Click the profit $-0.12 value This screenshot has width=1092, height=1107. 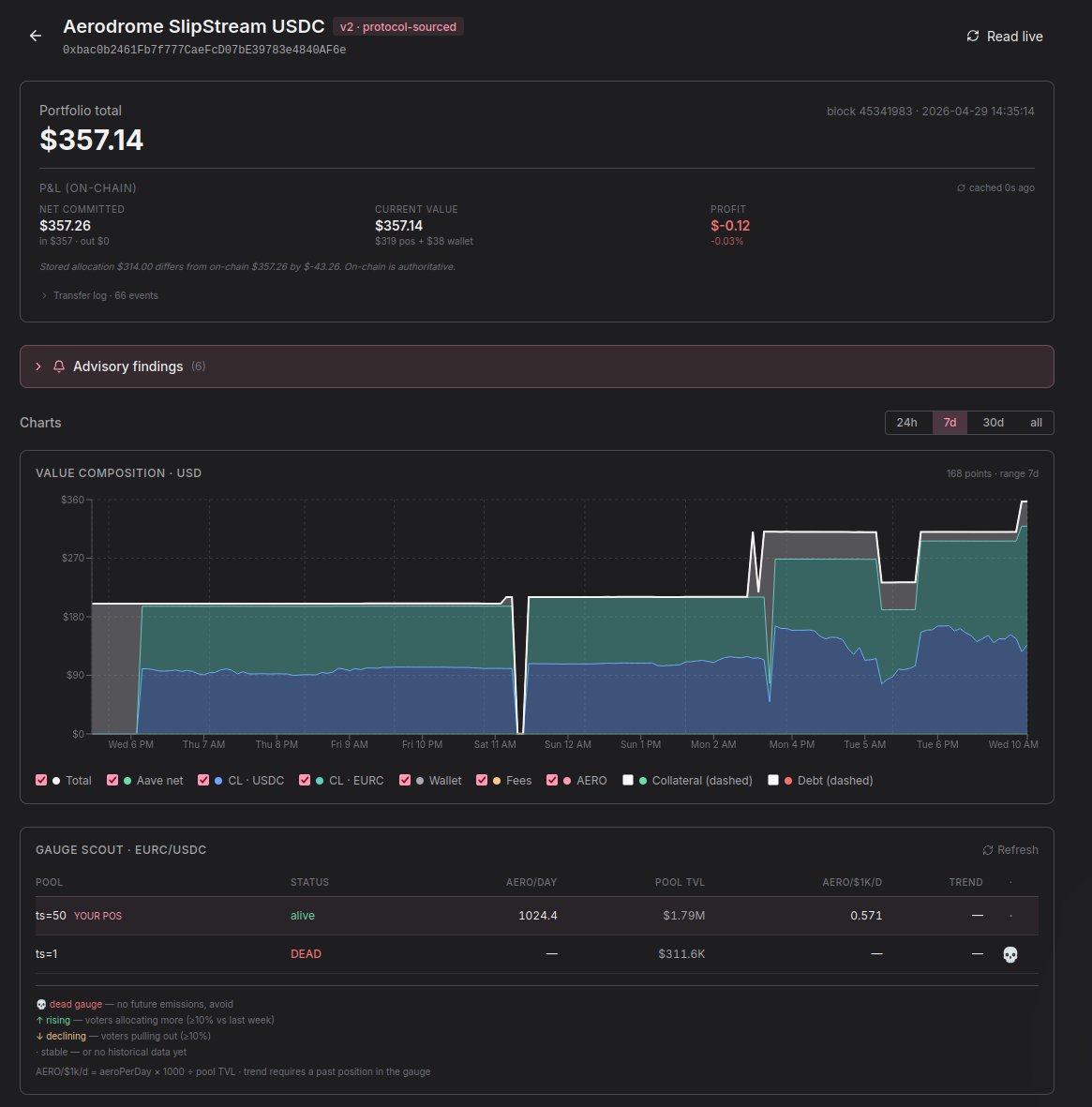(x=730, y=226)
